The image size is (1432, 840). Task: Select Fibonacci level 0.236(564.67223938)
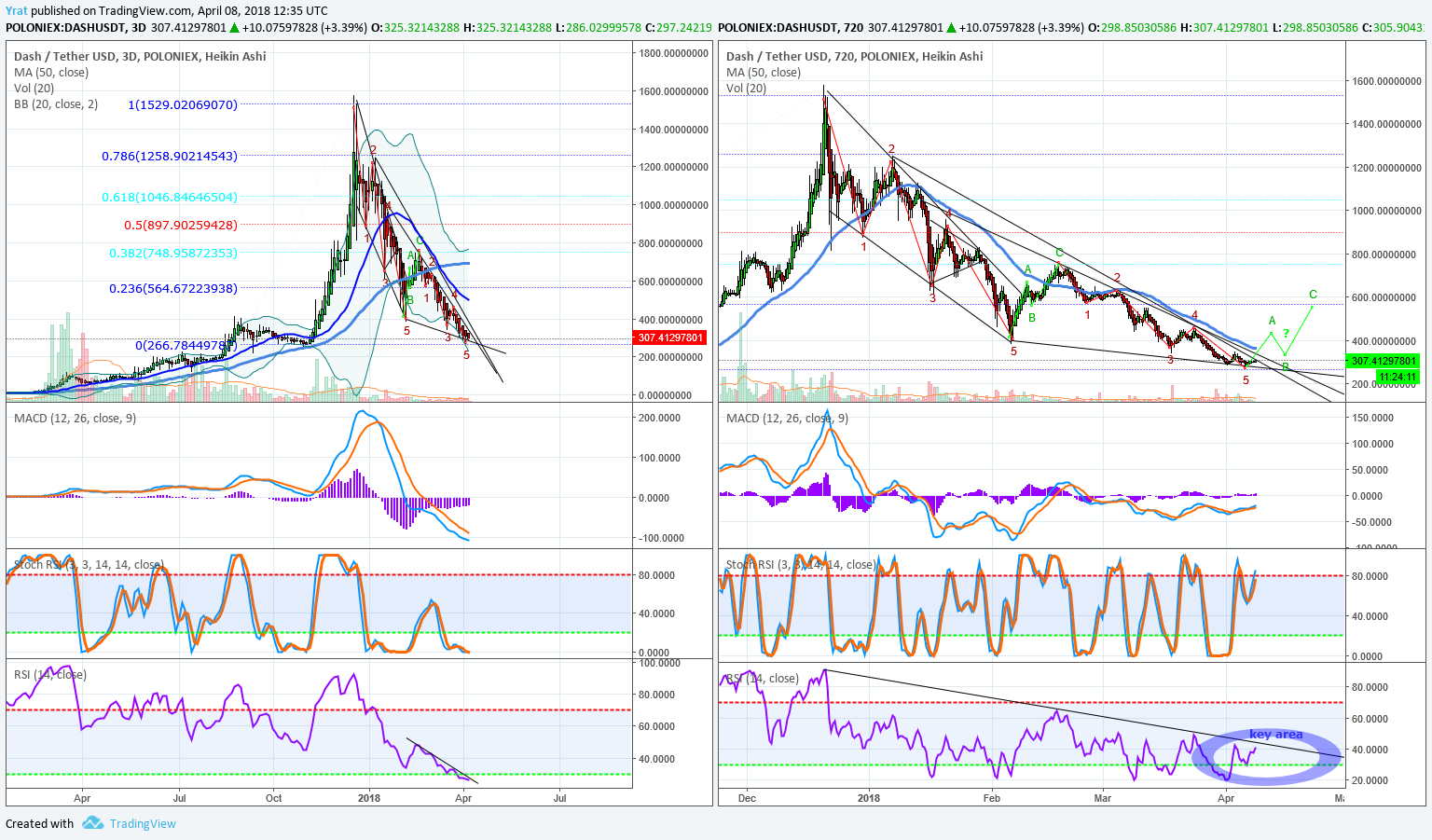[173, 288]
